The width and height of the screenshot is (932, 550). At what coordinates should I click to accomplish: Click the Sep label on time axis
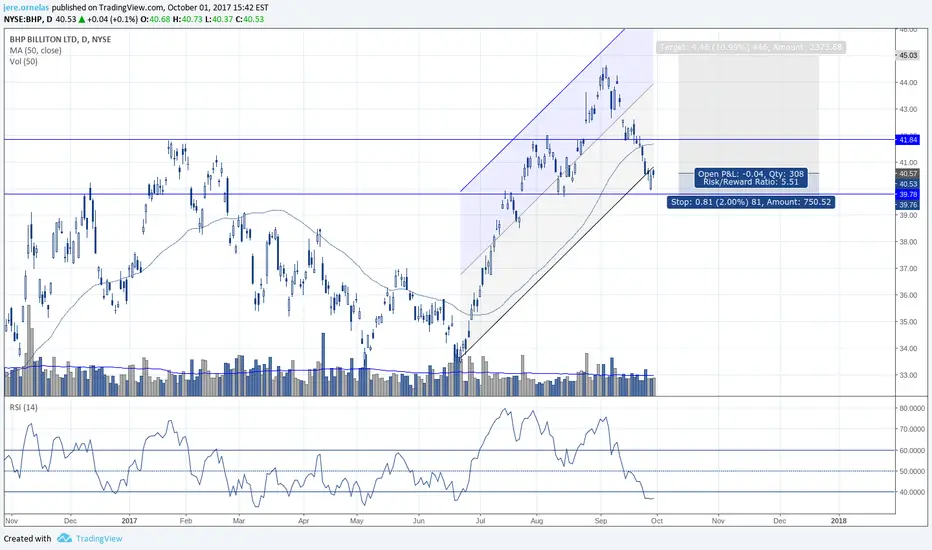pos(601,521)
